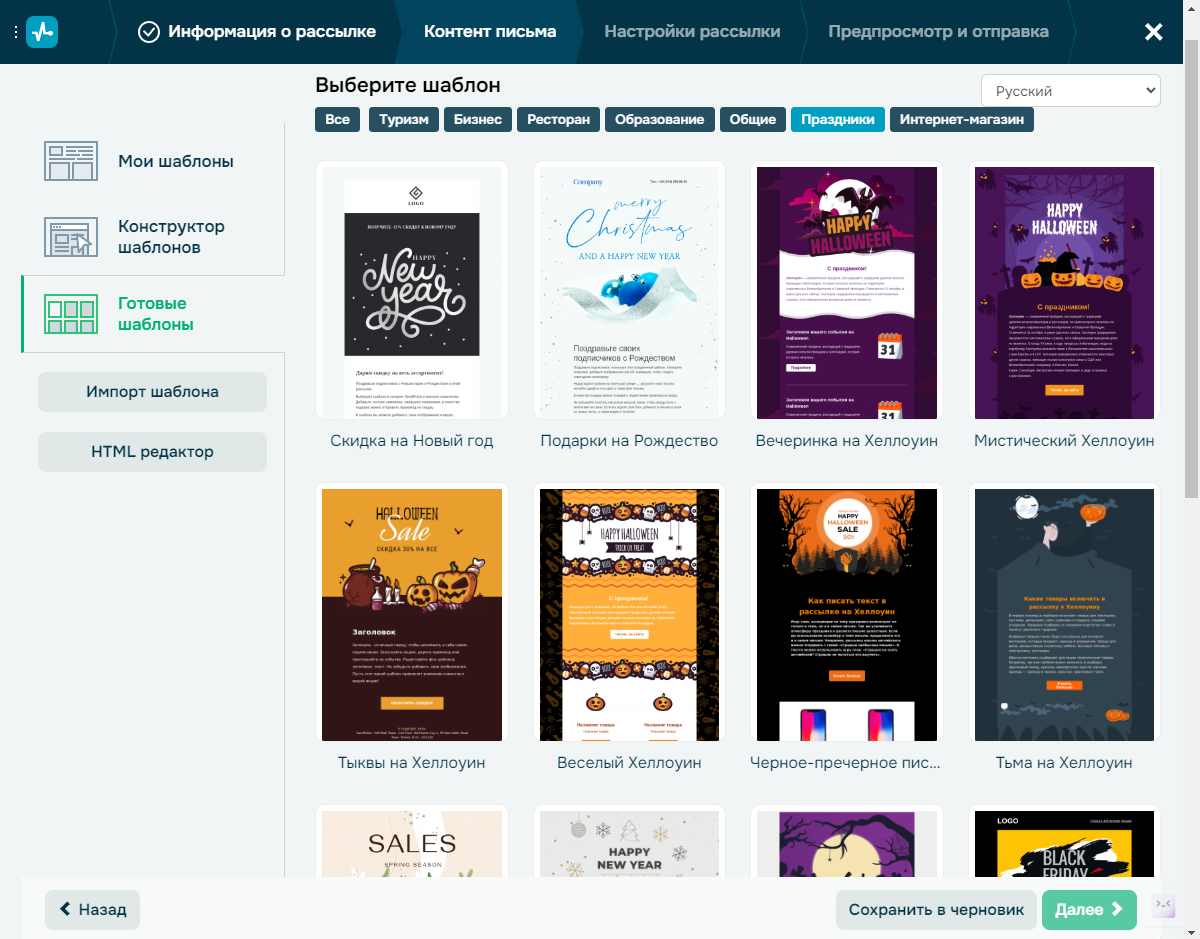Viewport: 1200px width, 939px height.
Task: Click the Подарки на Рождество caption
Action: point(630,441)
